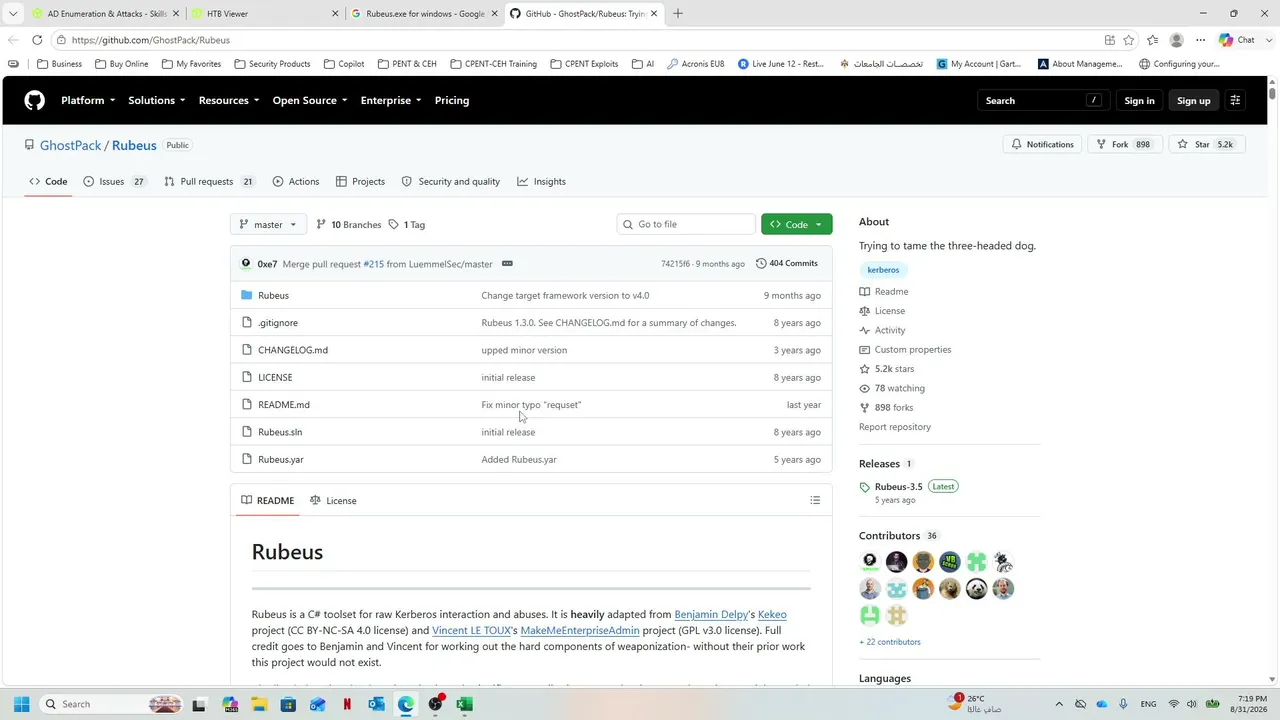The image size is (1280, 720).
Task: Click the Go to file search field
Action: (686, 225)
